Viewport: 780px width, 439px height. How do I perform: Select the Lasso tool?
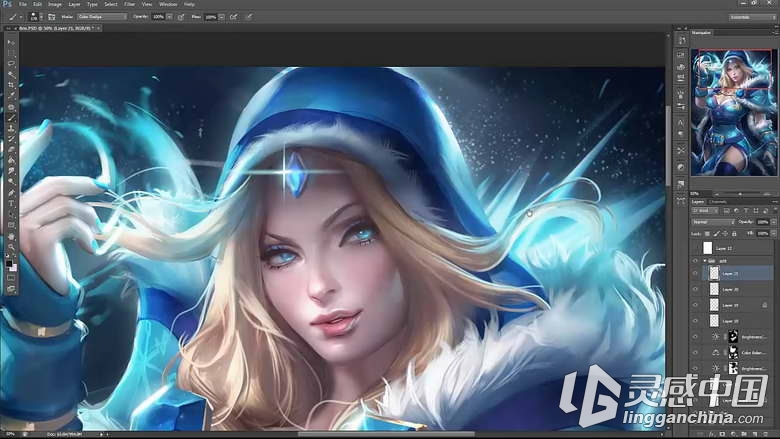point(11,64)
